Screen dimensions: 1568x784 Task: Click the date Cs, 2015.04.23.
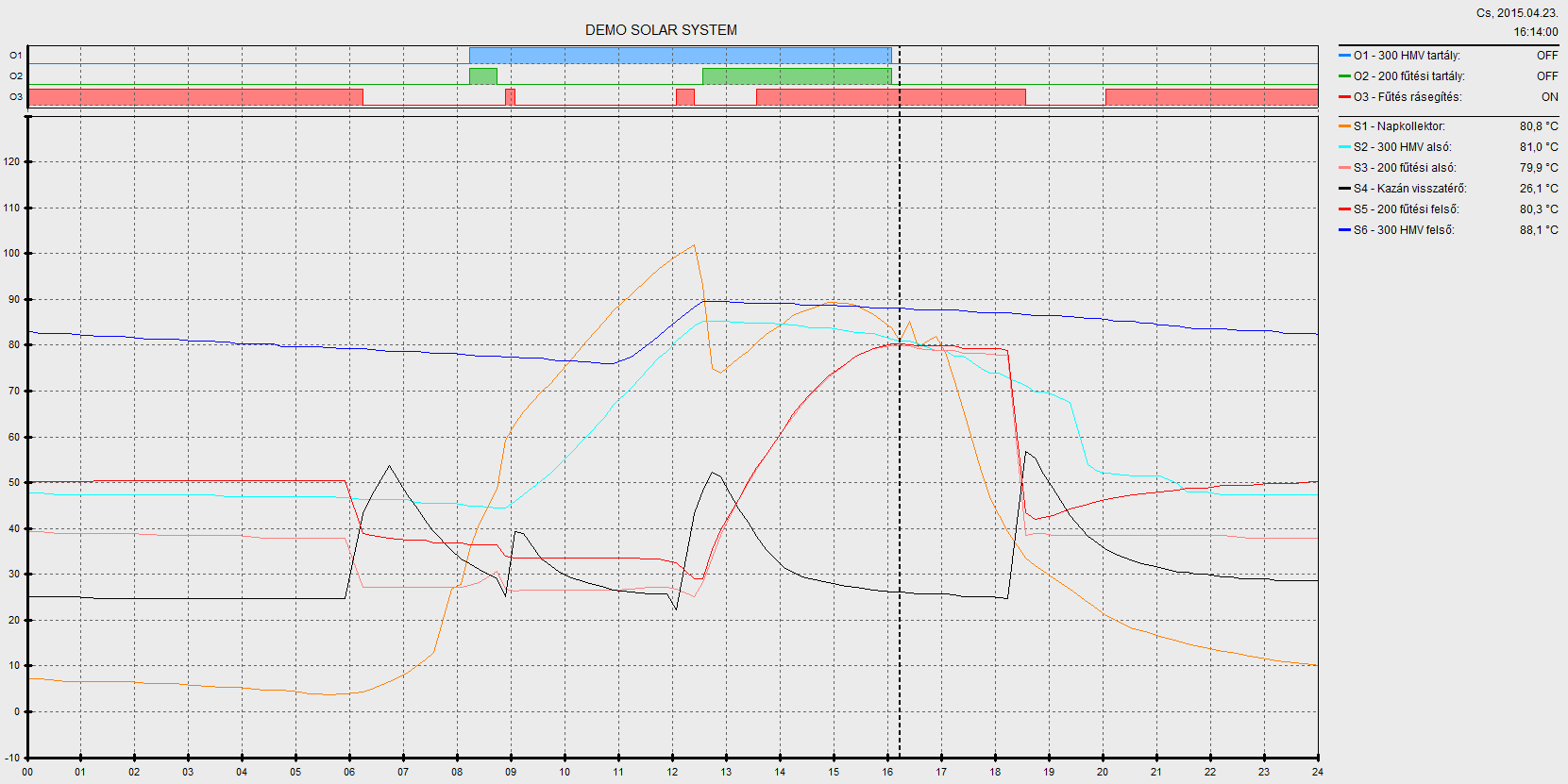coord(1517,13)
